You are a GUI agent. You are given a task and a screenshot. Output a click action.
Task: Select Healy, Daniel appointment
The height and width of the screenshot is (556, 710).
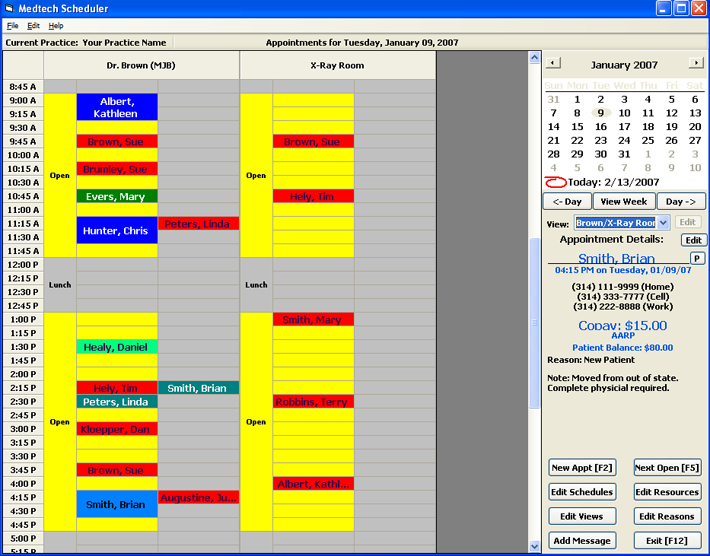coord(117,347)
